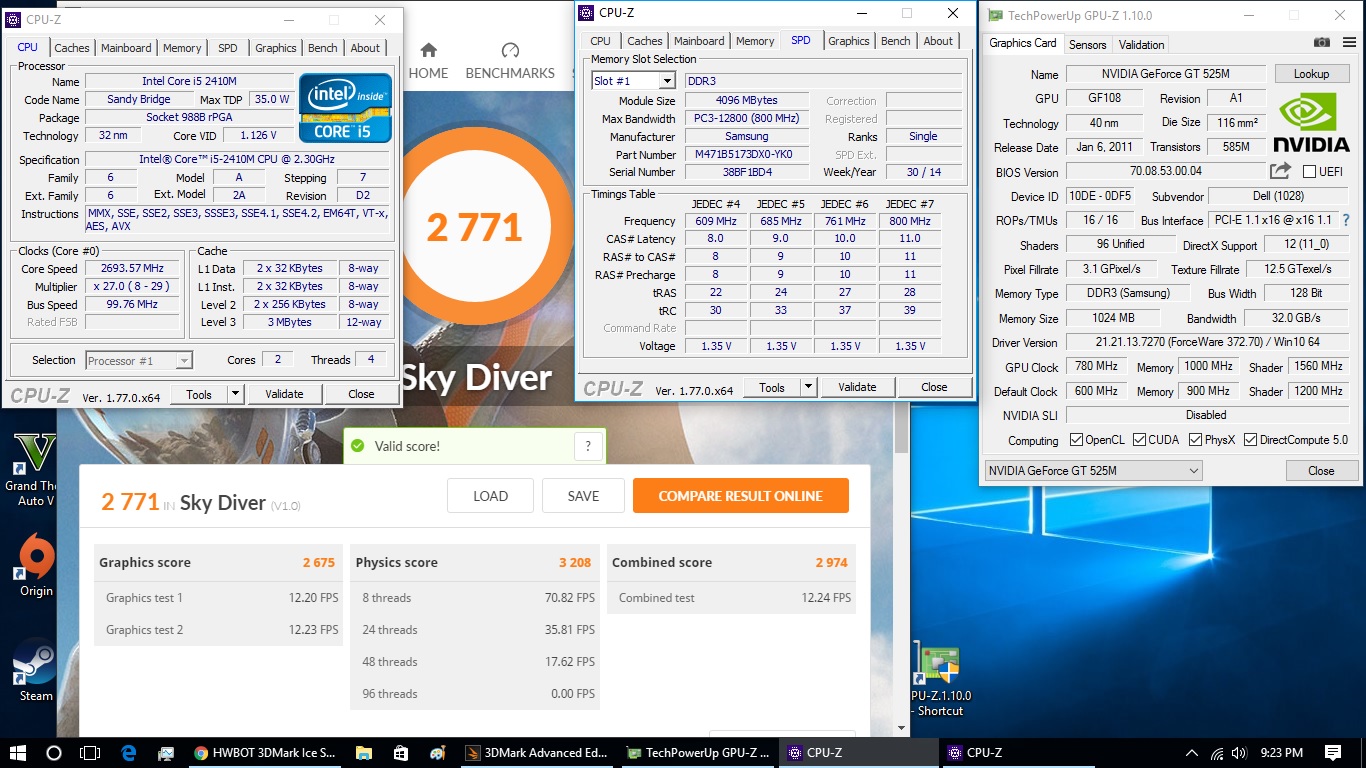Click the Bus Interface question mark
Image resolution: width=1366 pixels, height=768 pixels.
(x=1346, y=220)
